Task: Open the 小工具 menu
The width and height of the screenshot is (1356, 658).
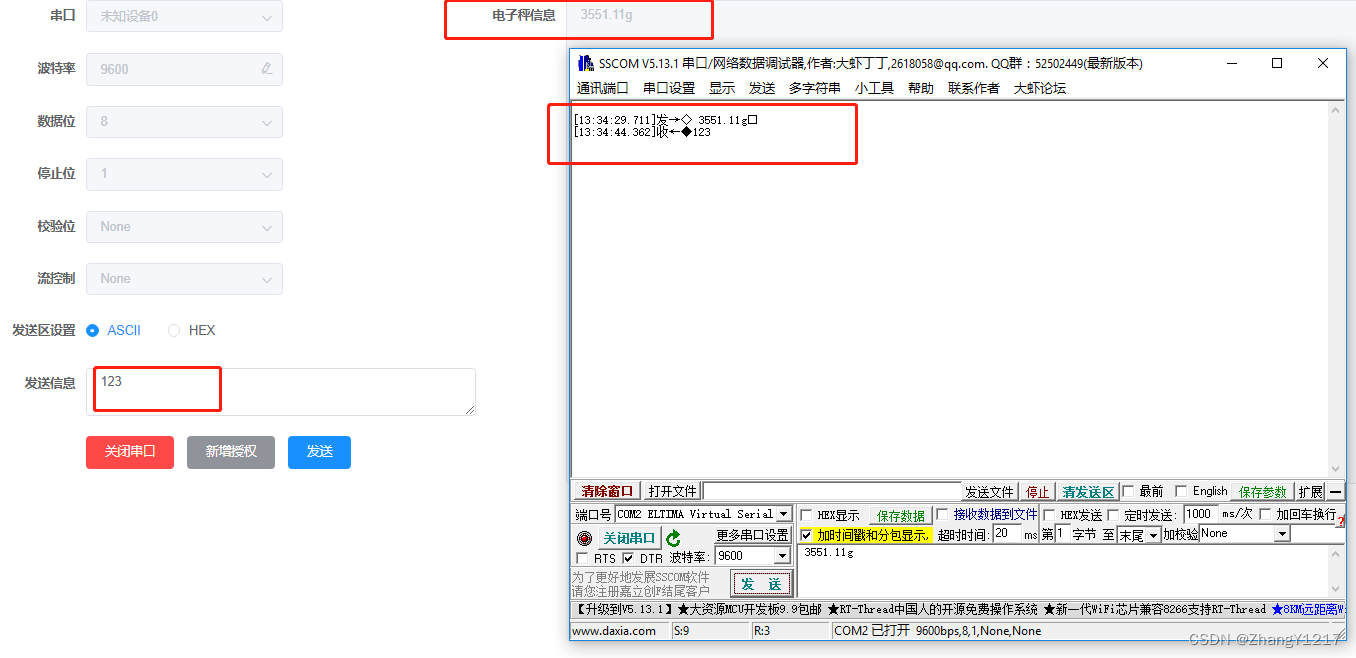Action: [x=874, y=88]
